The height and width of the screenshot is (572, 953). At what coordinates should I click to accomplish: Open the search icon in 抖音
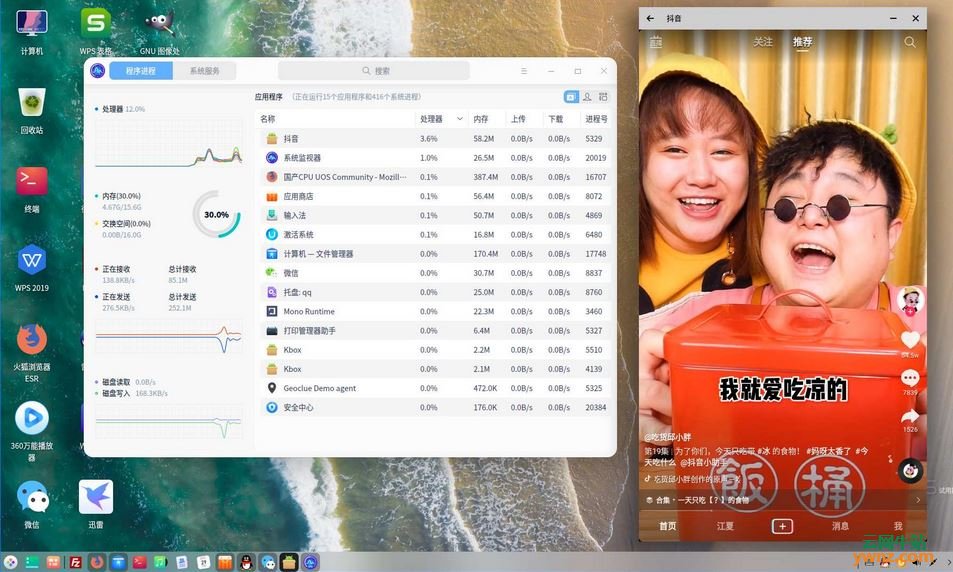(x=909, y=42)
